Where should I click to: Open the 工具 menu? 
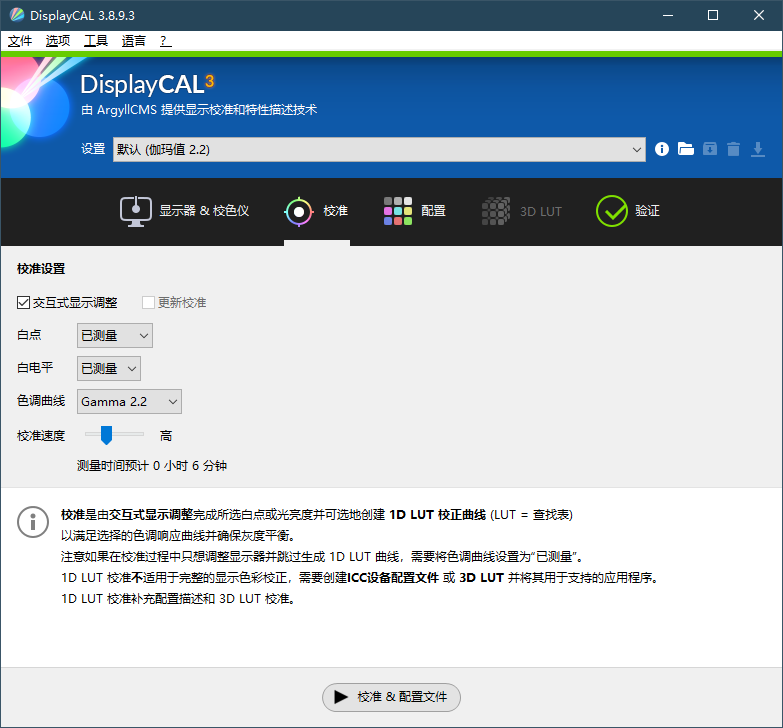(x=96, y=41)
